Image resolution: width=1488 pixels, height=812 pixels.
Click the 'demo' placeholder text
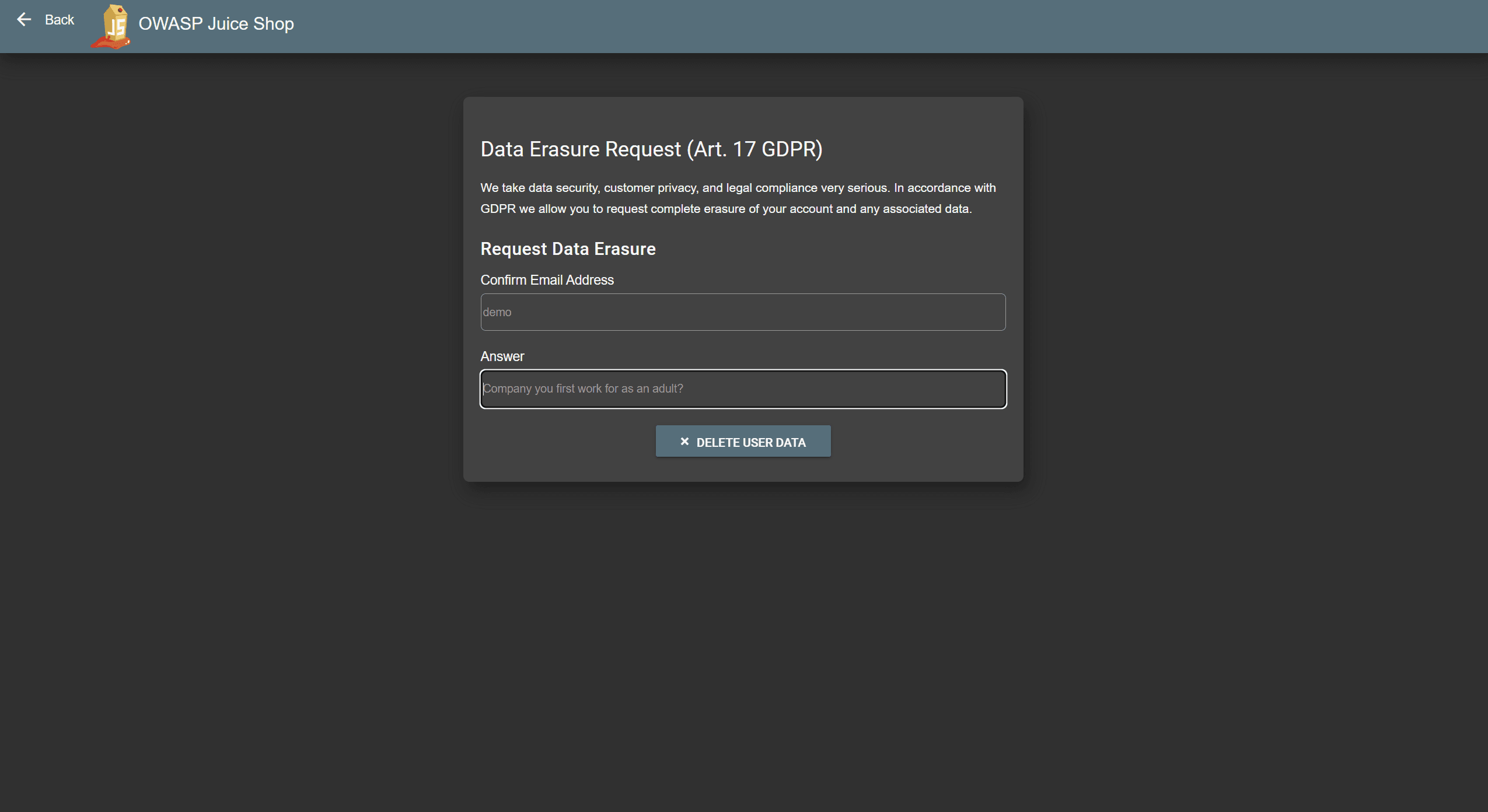[x=497, y=312]
